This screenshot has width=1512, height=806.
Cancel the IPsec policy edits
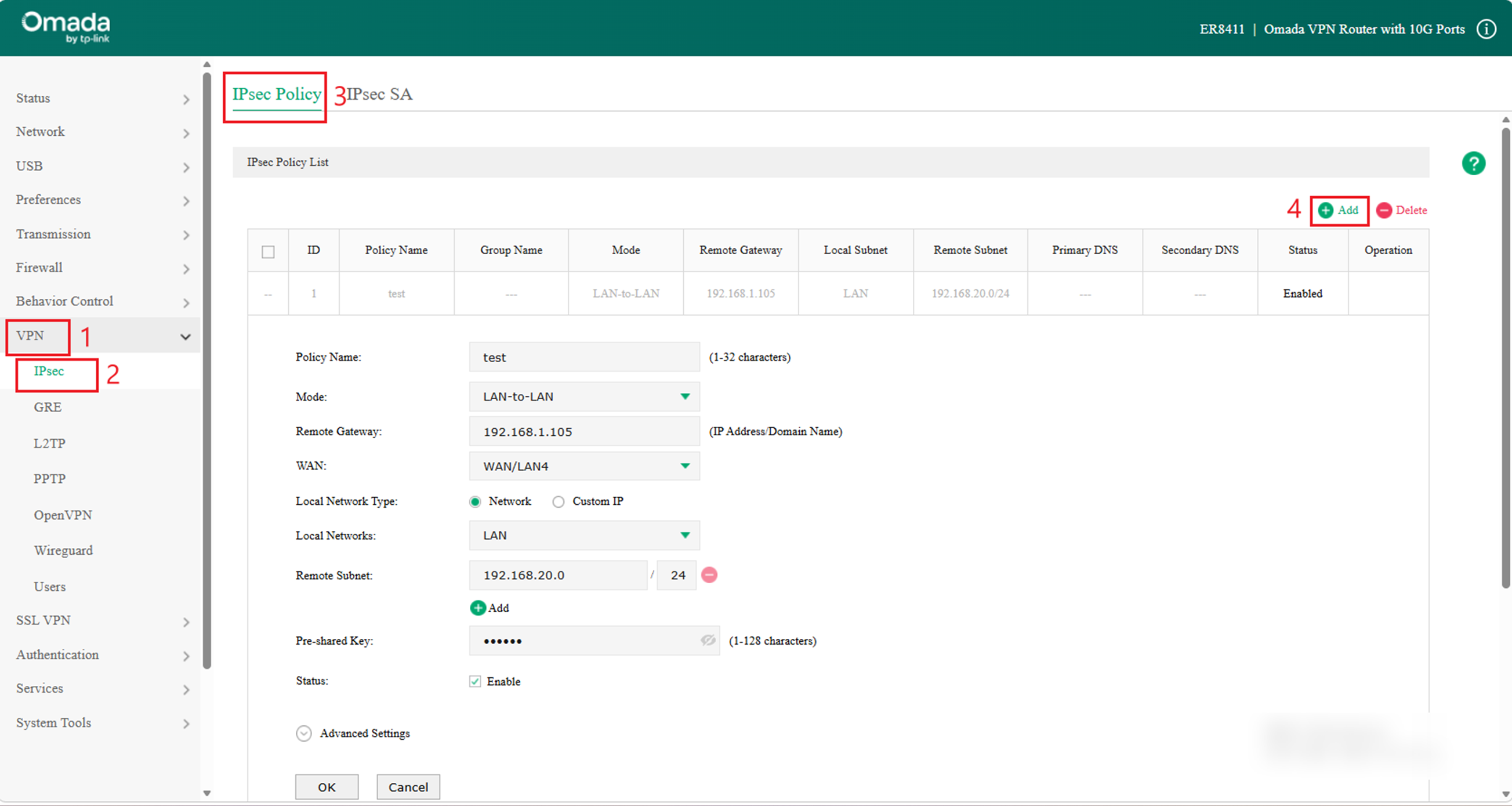click(x=407, y=787)
